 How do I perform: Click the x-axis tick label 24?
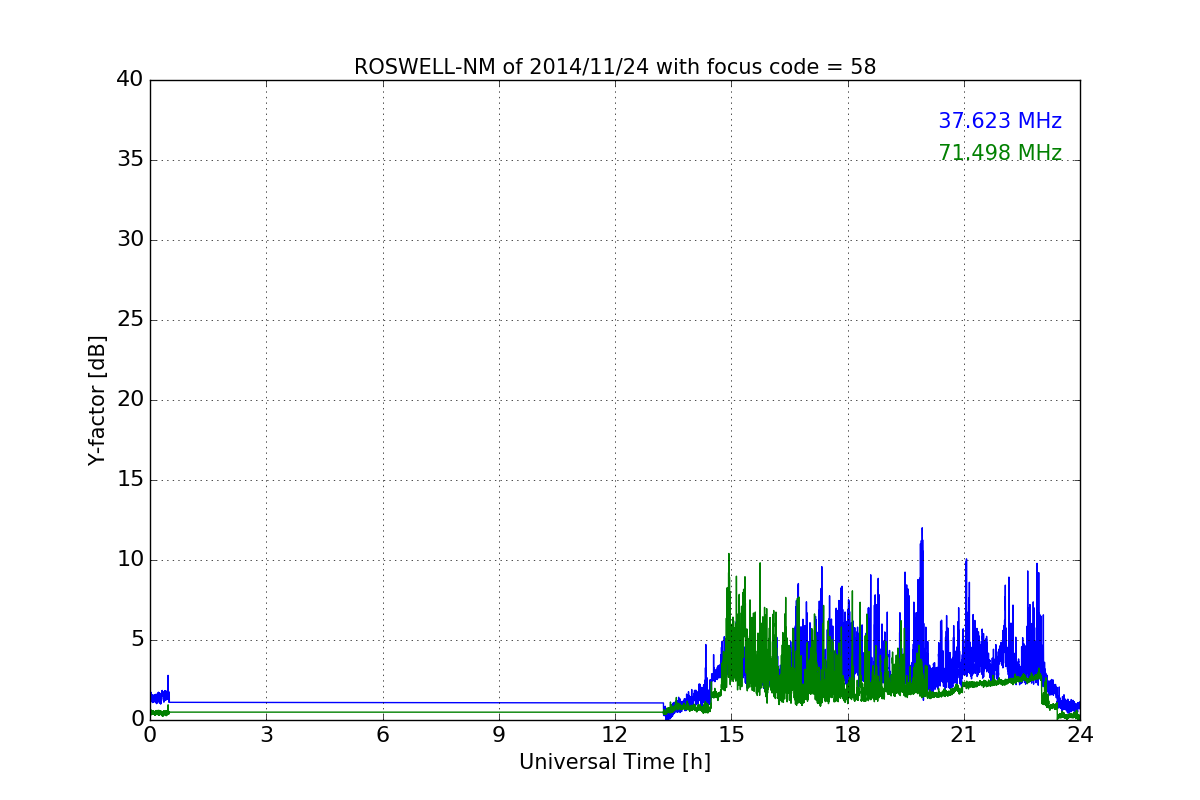point(1080,735)
